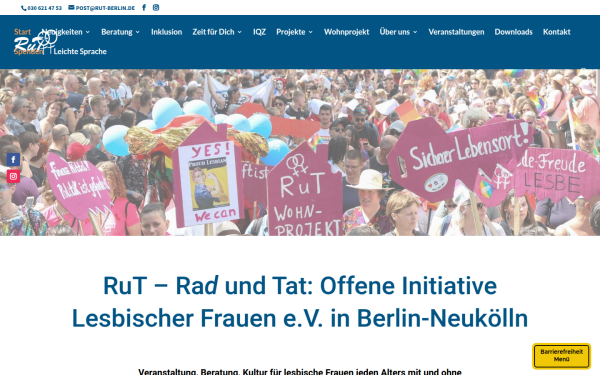Open the Leichte Sprache page

(80, 51)
